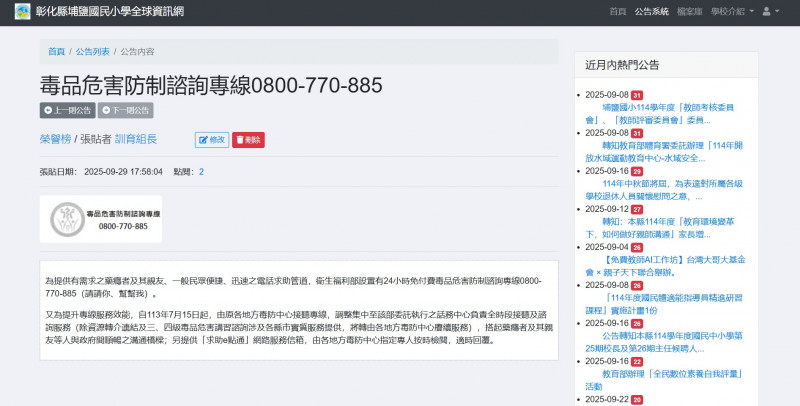Go to next announcement 下一則公告
800x406 pixels.
pos(125,110)
